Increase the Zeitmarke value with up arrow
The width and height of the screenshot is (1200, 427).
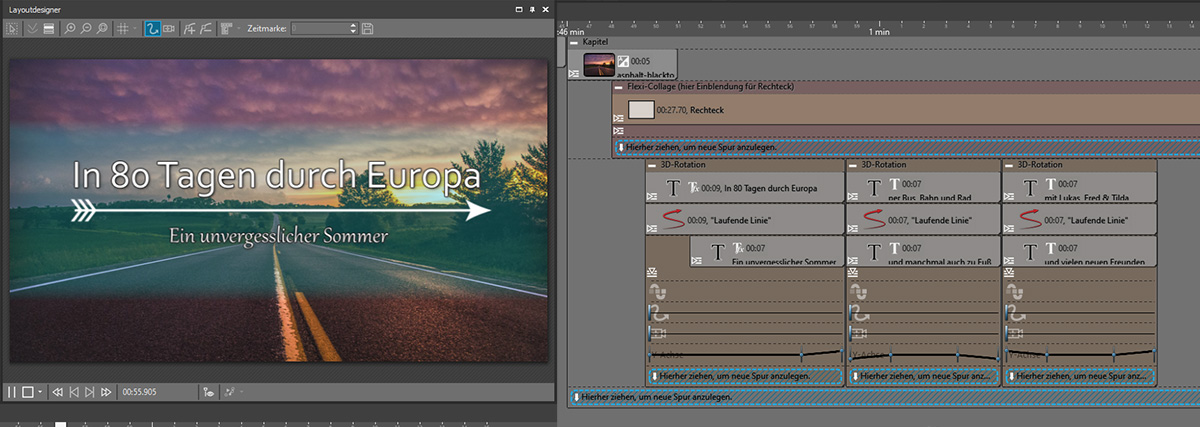[354, 26]
